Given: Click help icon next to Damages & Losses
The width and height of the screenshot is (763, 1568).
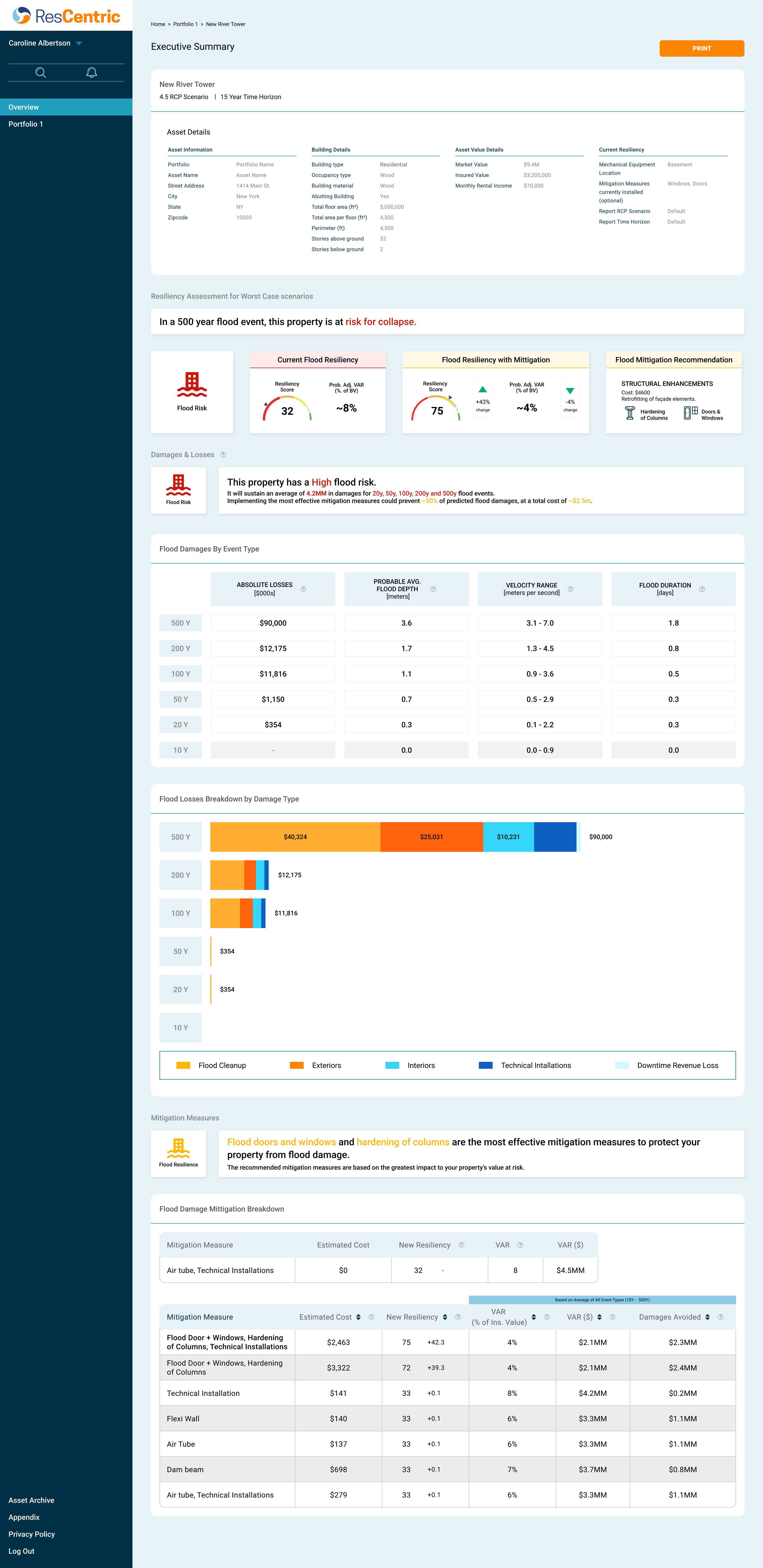Looking at the screenshot, I should click(223, 455).
